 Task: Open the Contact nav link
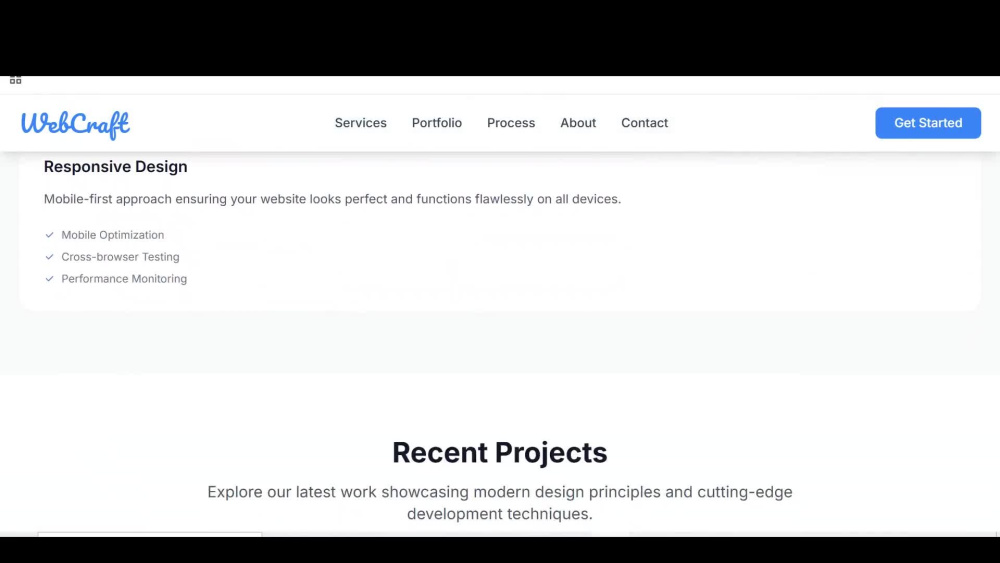pos(644,123)
